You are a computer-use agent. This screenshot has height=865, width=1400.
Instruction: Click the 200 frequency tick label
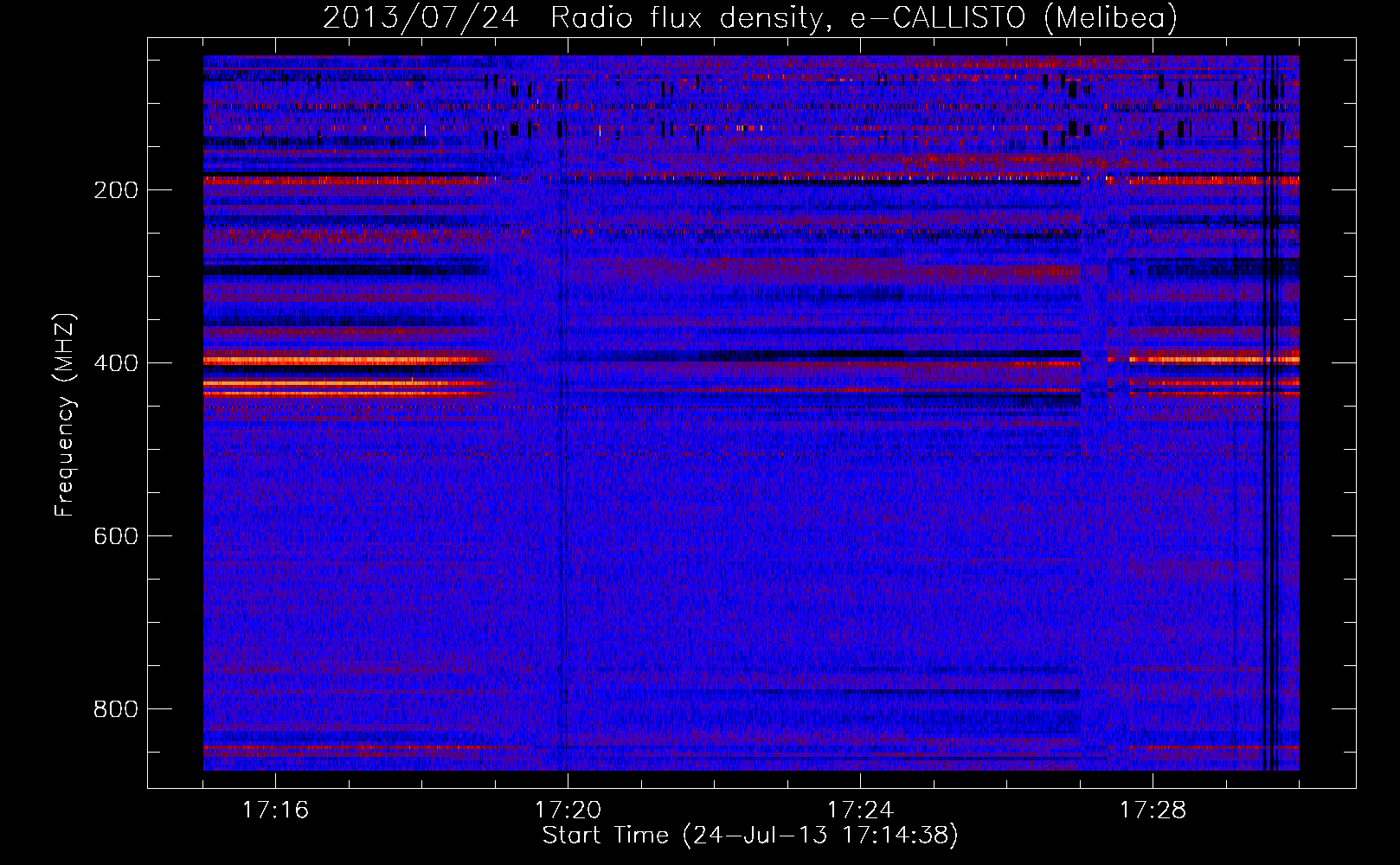click(116, 190)
